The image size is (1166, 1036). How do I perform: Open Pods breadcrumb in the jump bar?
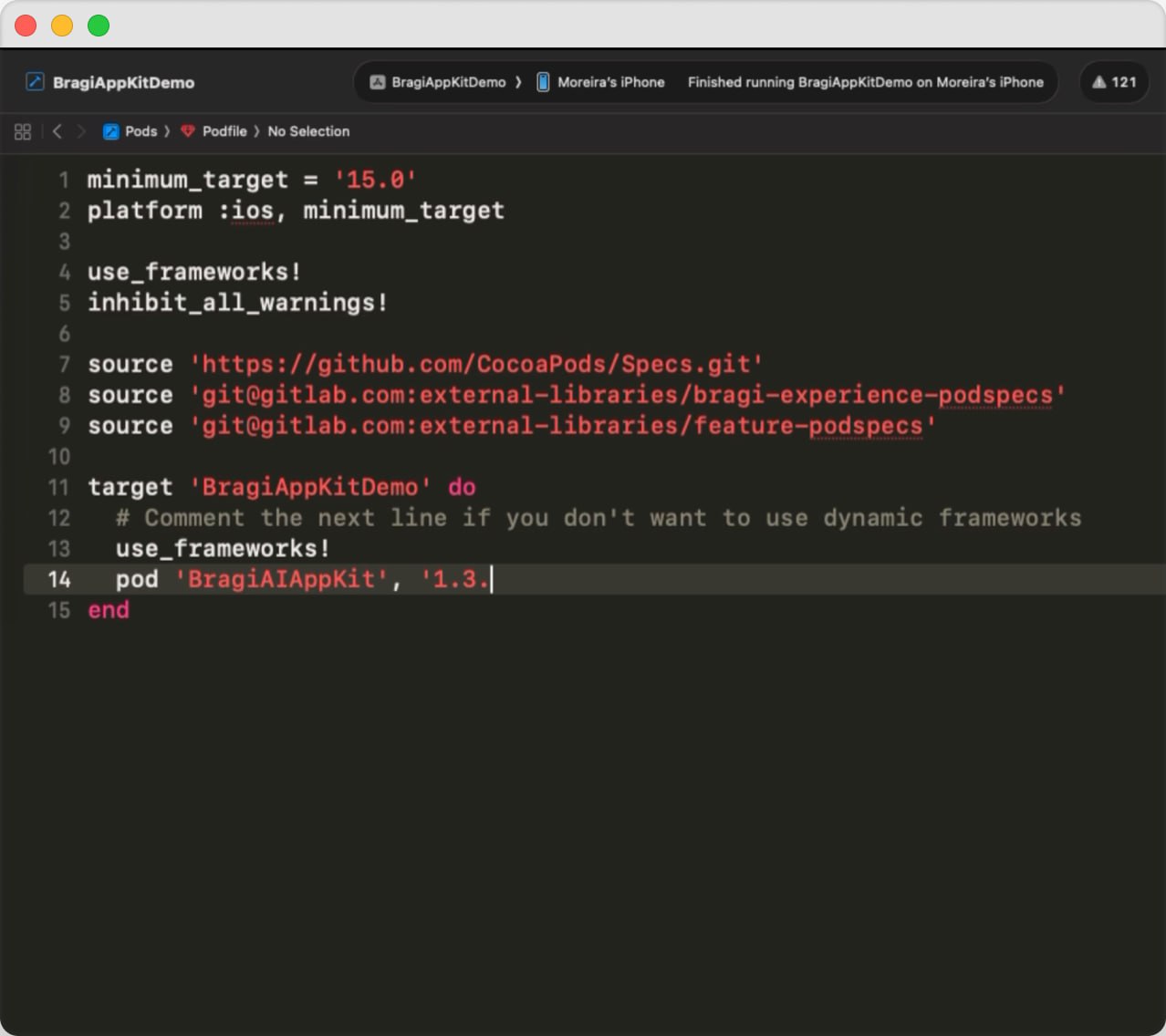click(x=141, y=131)
